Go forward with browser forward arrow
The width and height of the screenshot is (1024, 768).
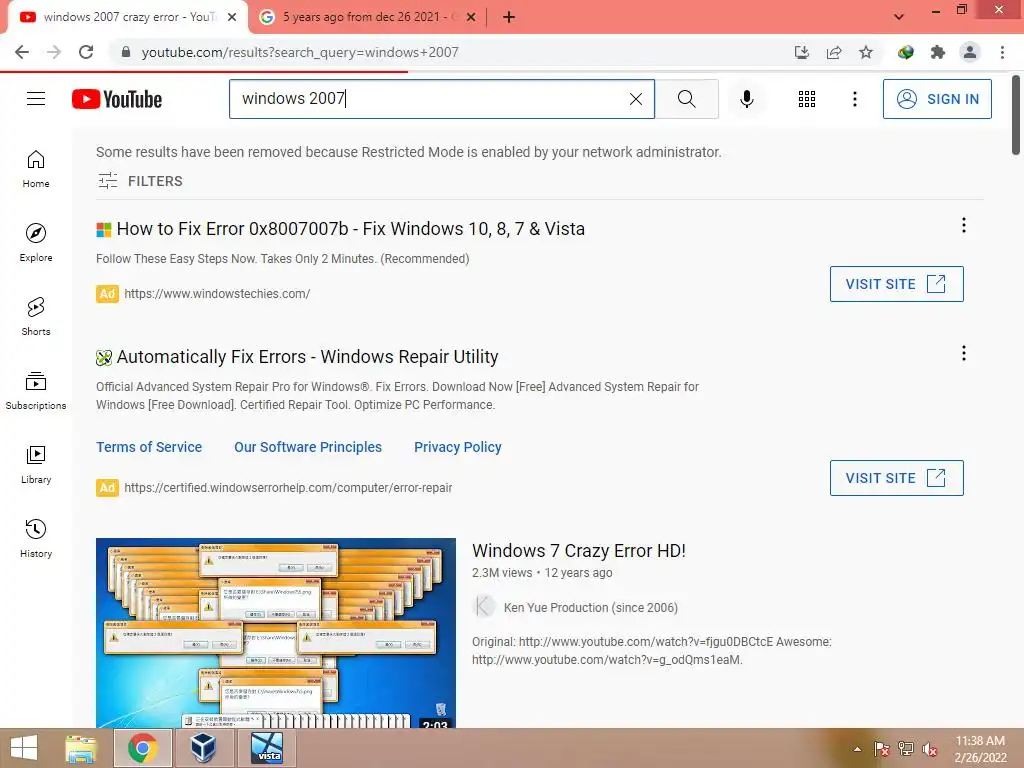(x=54, y=52)
